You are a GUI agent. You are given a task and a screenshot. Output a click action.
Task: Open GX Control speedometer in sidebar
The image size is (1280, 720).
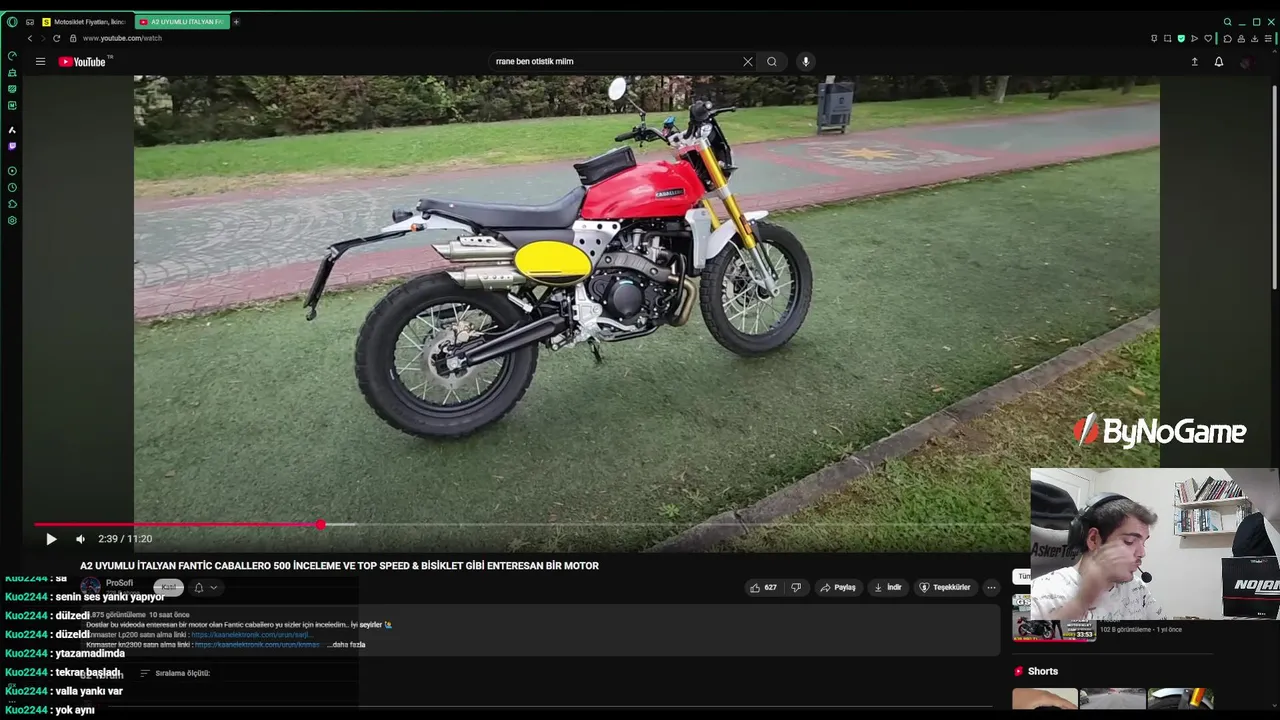12,56
